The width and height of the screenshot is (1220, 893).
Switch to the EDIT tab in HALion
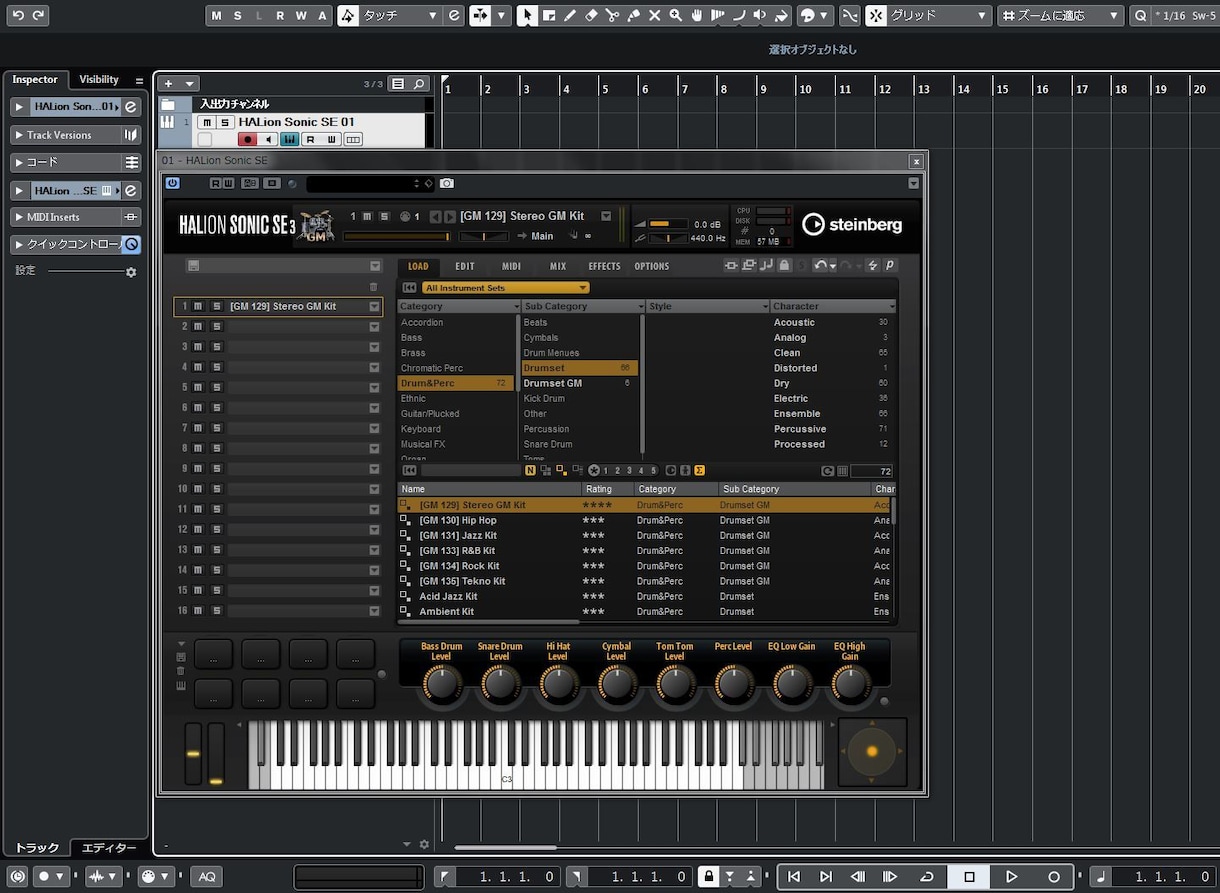[x=465, y=266]
